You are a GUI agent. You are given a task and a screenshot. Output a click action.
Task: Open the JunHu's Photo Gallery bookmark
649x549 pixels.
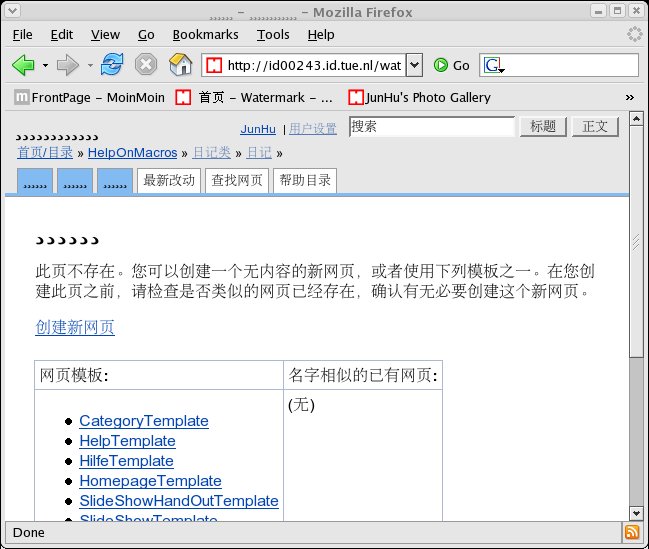coord(419,97)
